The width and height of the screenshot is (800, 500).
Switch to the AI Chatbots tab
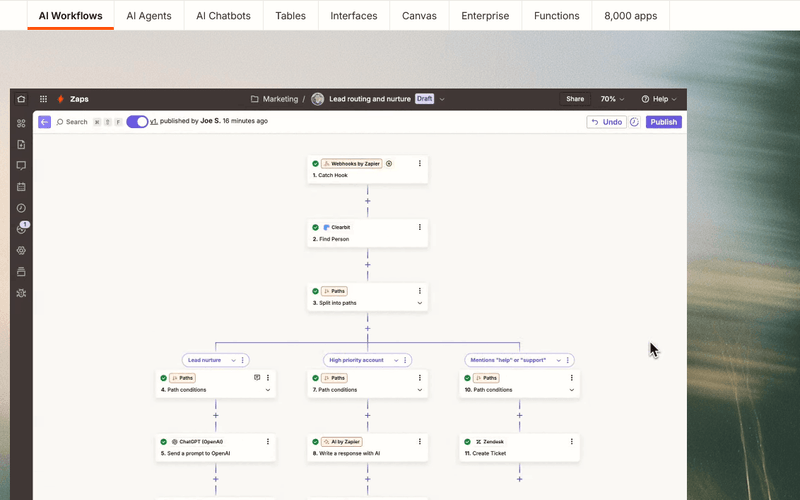pos(223,16)
